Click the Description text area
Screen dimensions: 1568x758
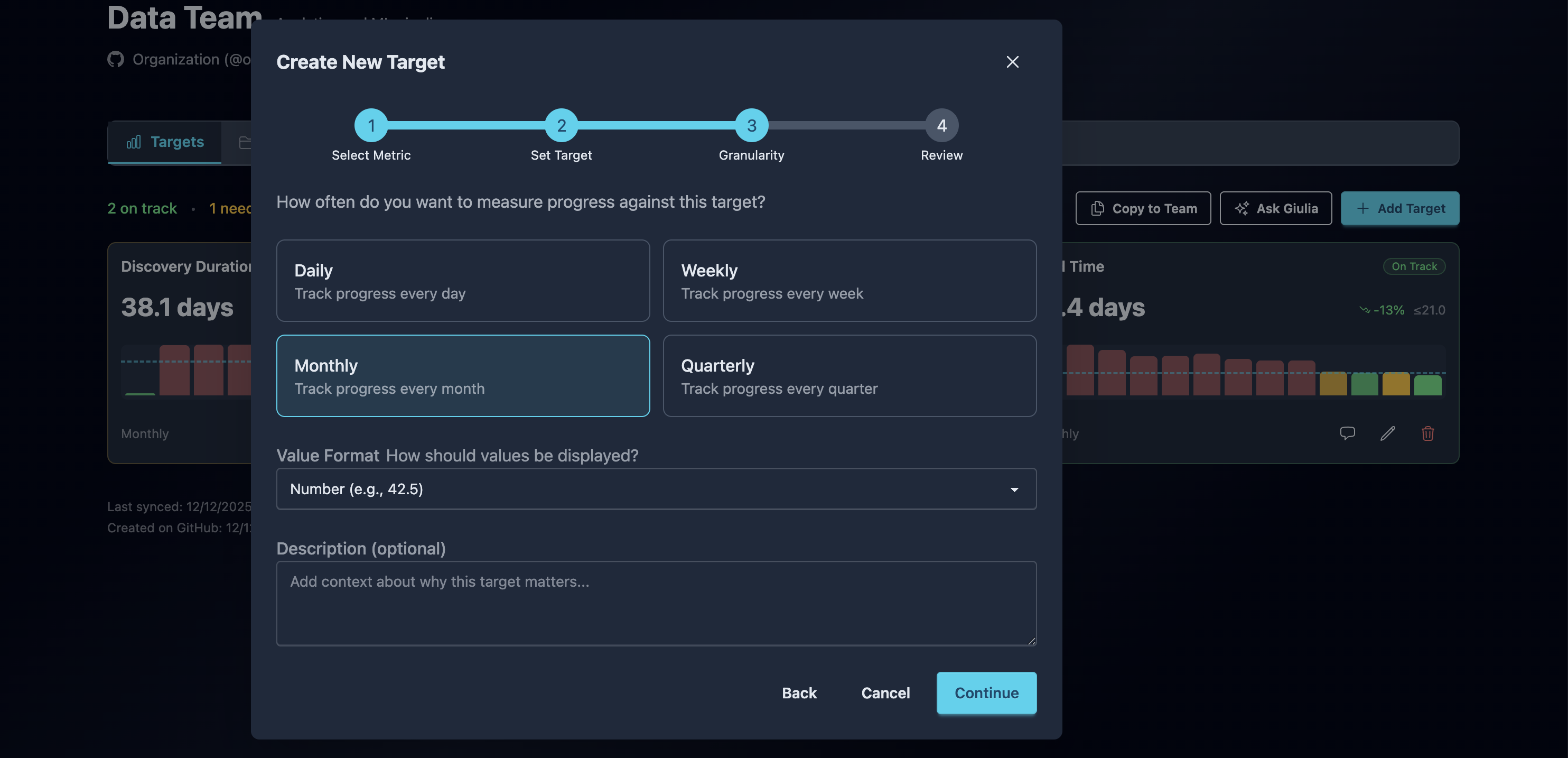(656, 603)
